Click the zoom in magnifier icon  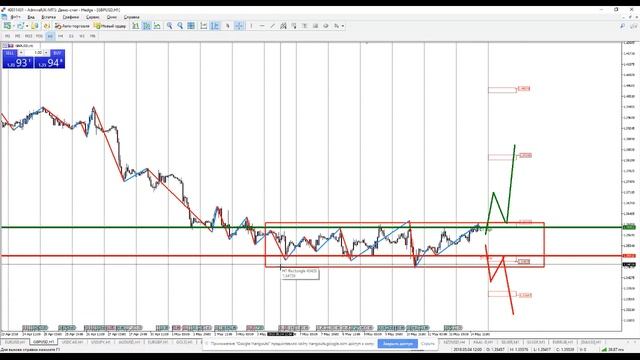click(x=169, y=26)
